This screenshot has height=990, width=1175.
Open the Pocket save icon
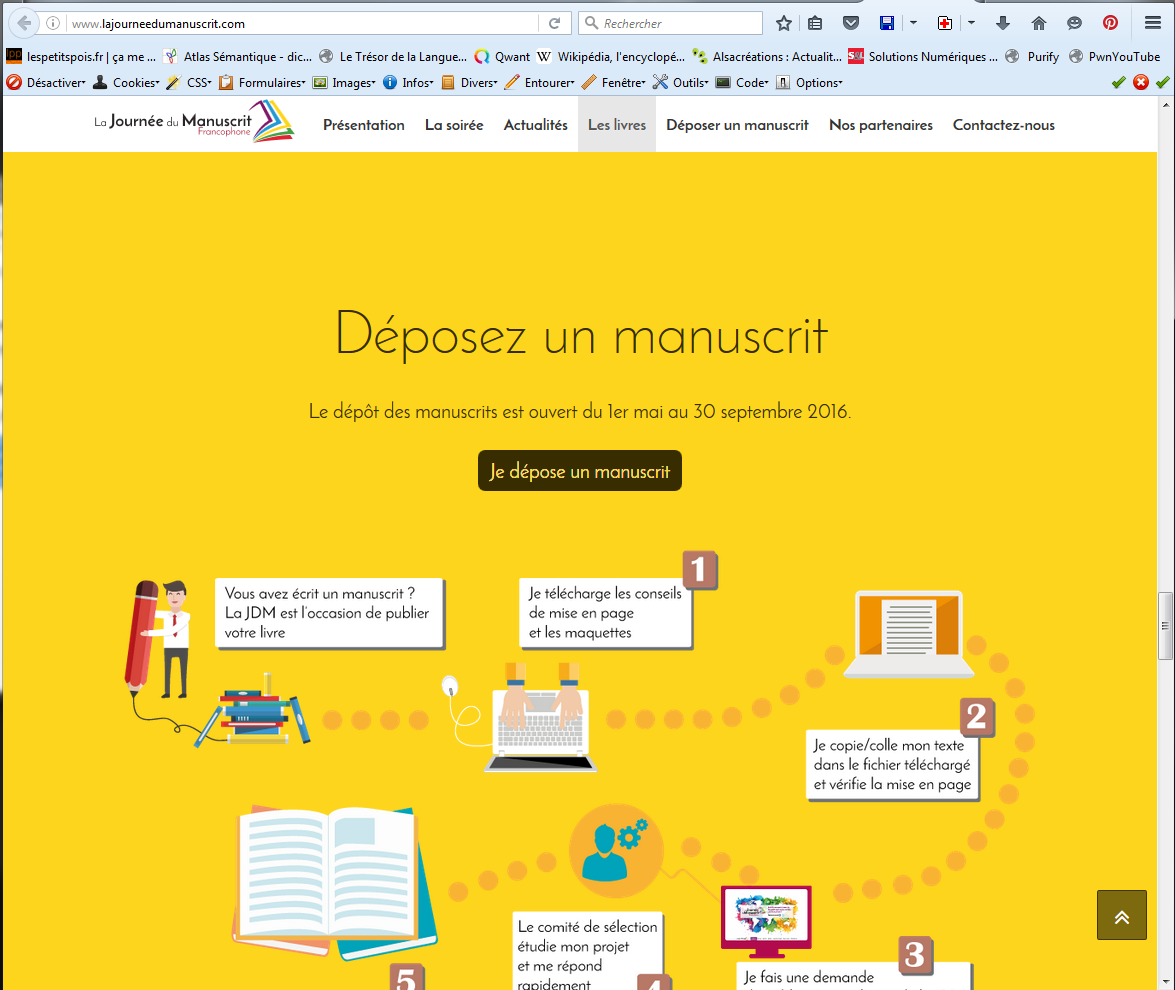(850, 23)
